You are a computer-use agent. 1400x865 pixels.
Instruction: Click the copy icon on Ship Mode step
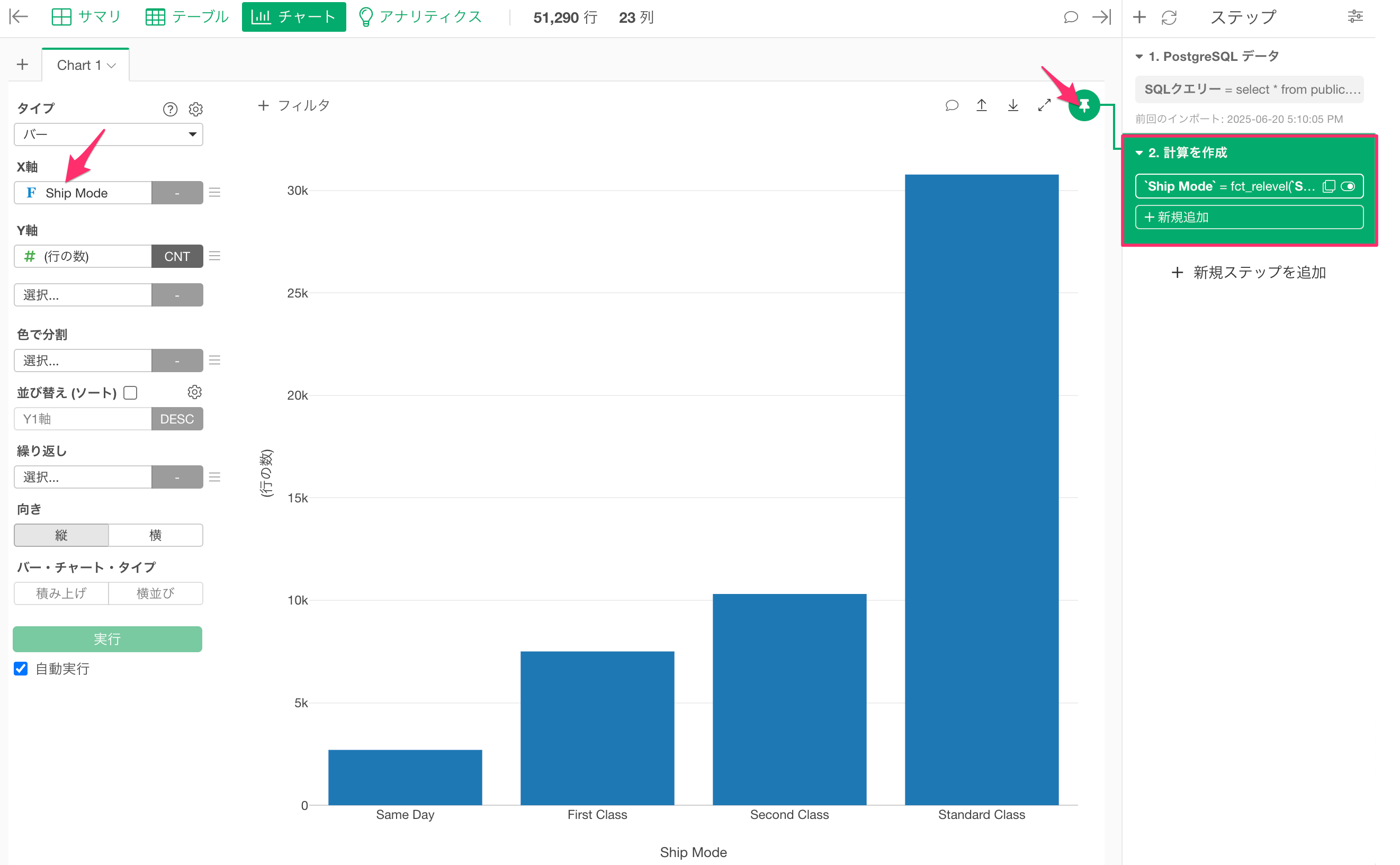click(x=1329, y=186)
